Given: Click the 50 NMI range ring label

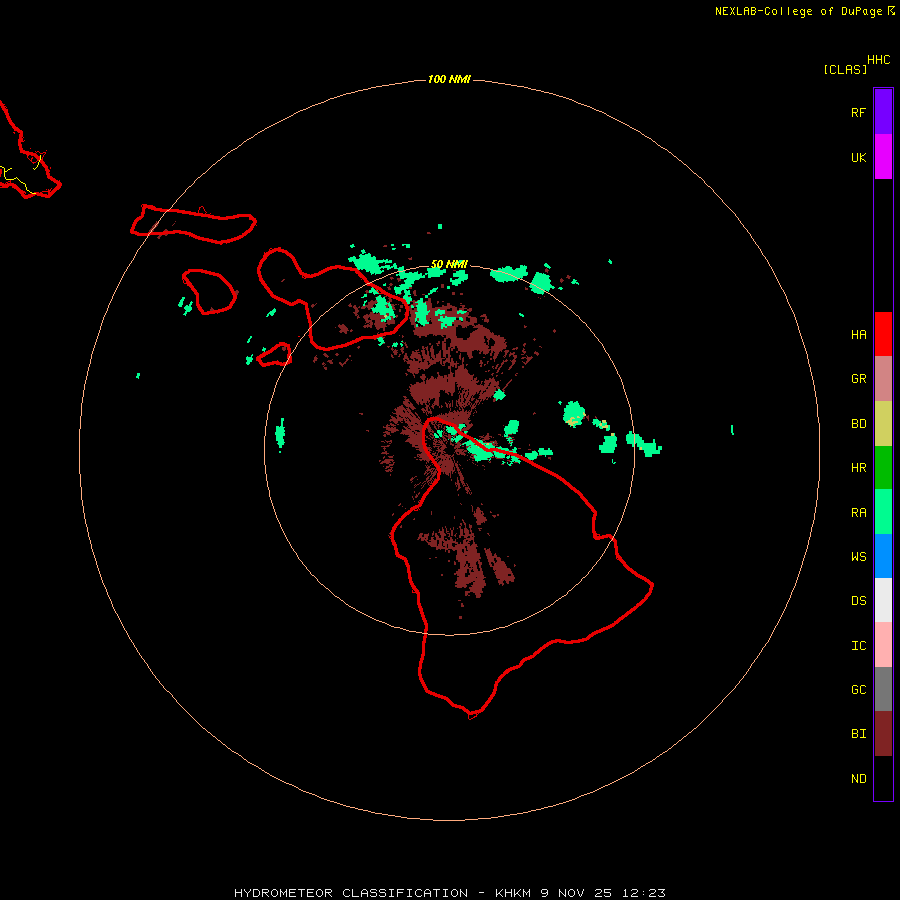Looking at the screenshot, I should [x=449, y=264].
